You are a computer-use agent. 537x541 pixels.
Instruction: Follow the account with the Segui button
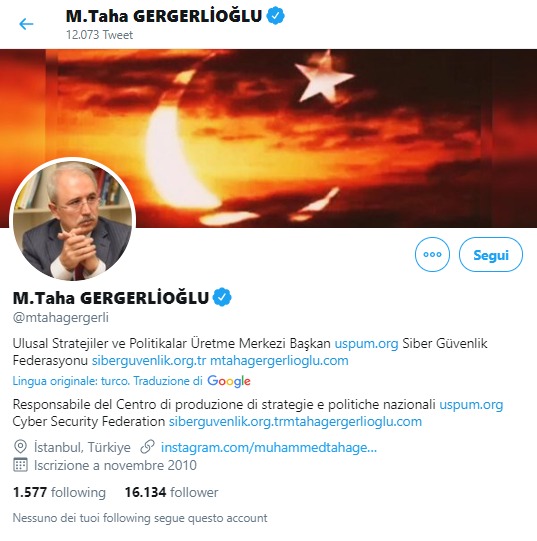[491, 255]
